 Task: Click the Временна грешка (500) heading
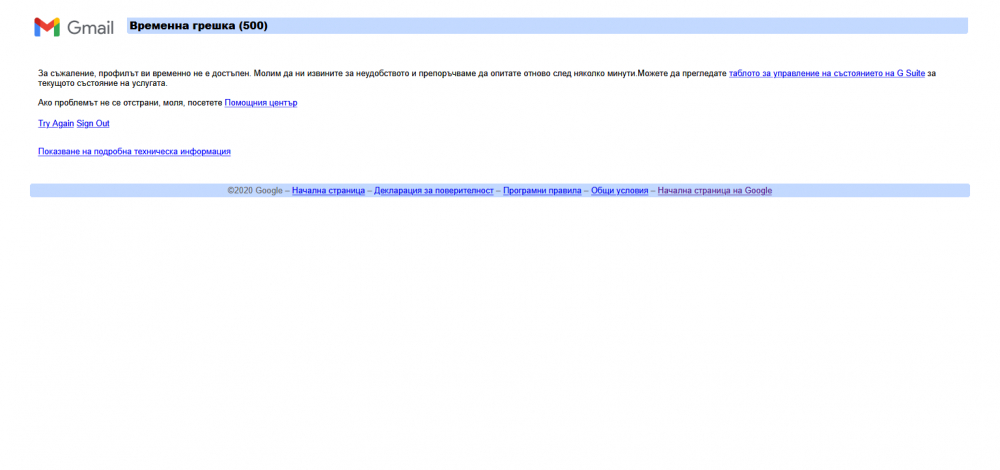(x=198, y=26)
